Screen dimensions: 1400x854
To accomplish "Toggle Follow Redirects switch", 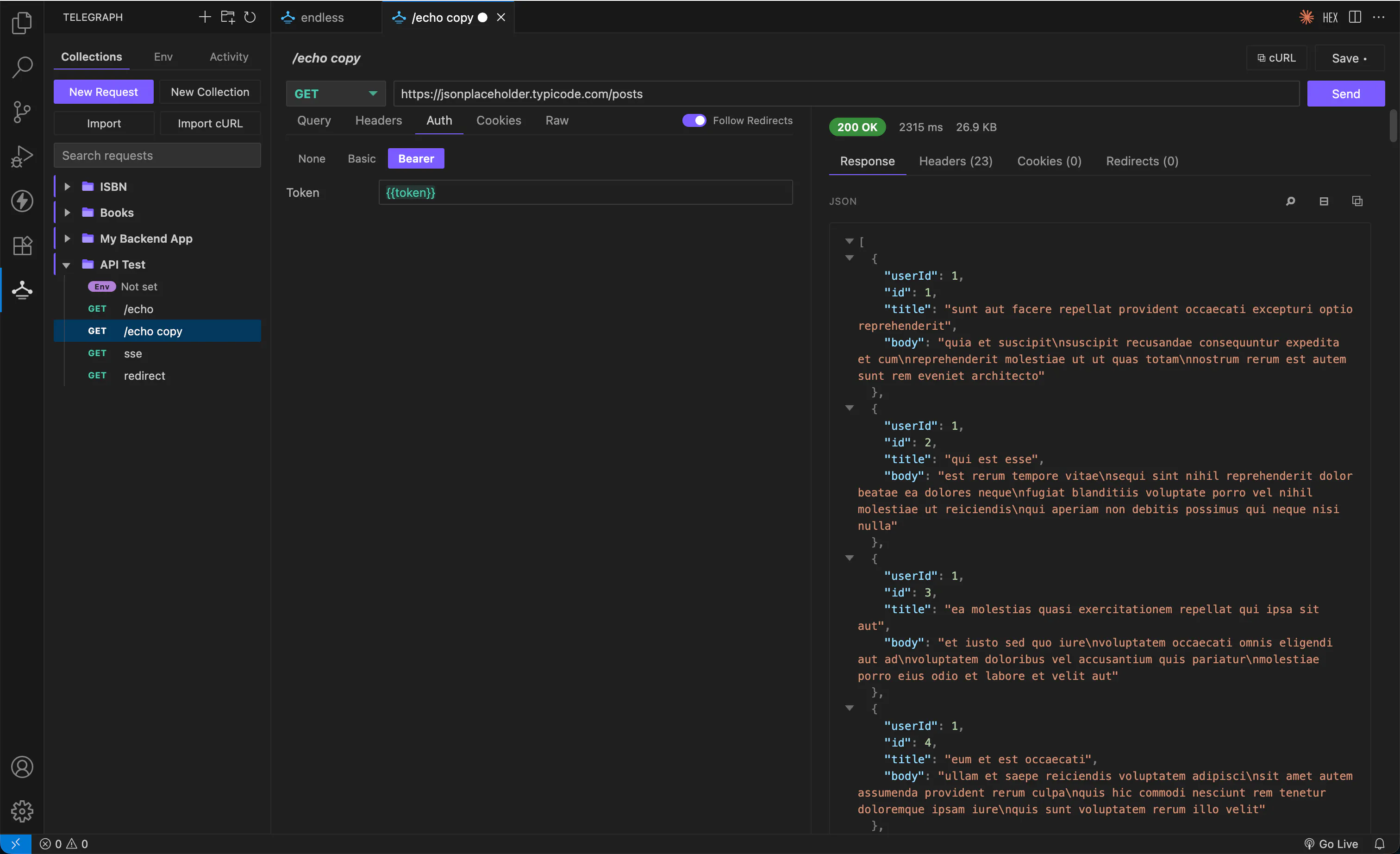I will [x=694, y=120].
